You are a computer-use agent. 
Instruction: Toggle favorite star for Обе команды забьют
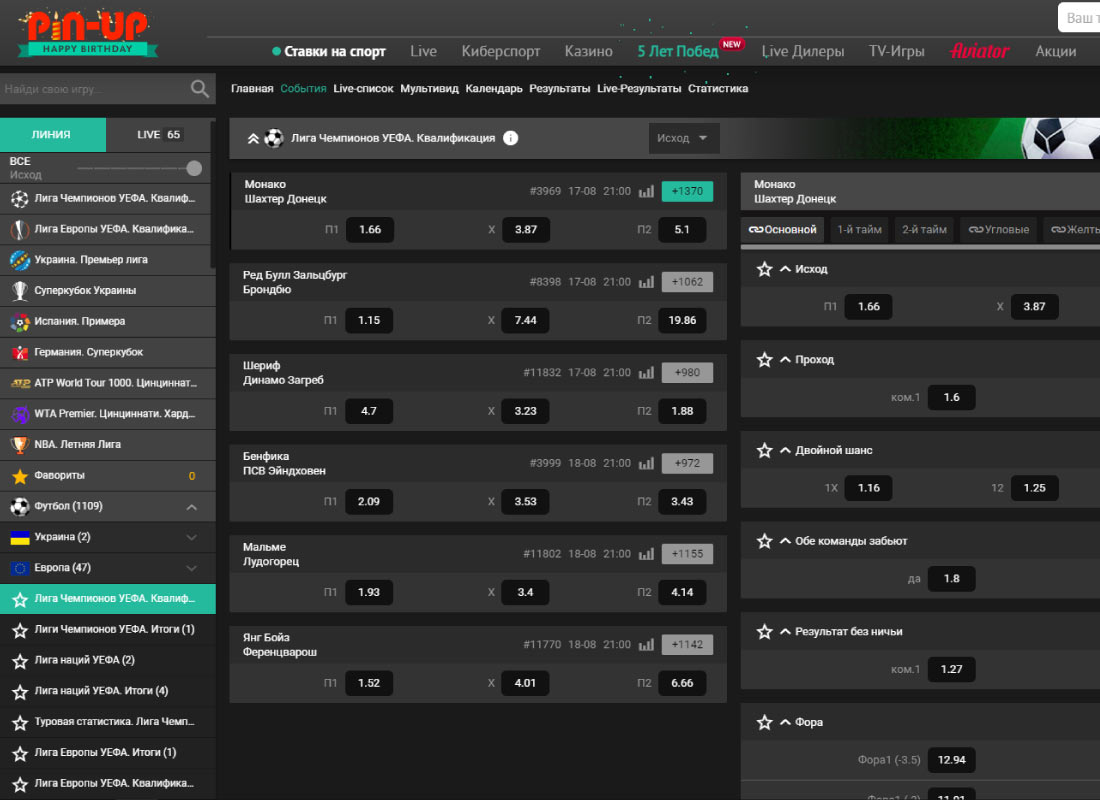pos(765,541)
